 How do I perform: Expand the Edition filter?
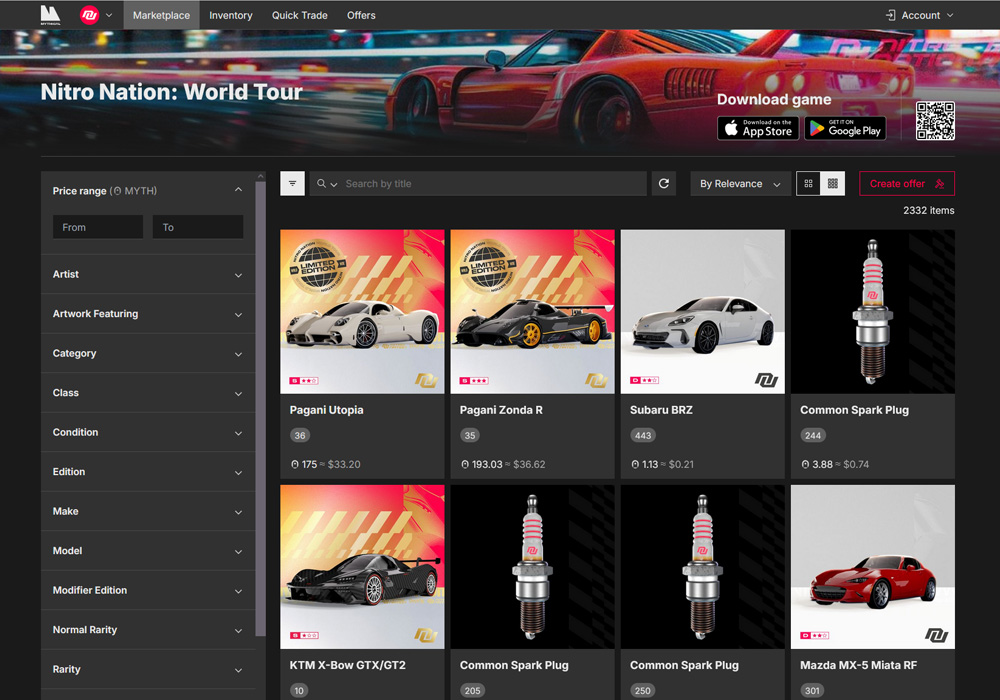coord(148,472)
